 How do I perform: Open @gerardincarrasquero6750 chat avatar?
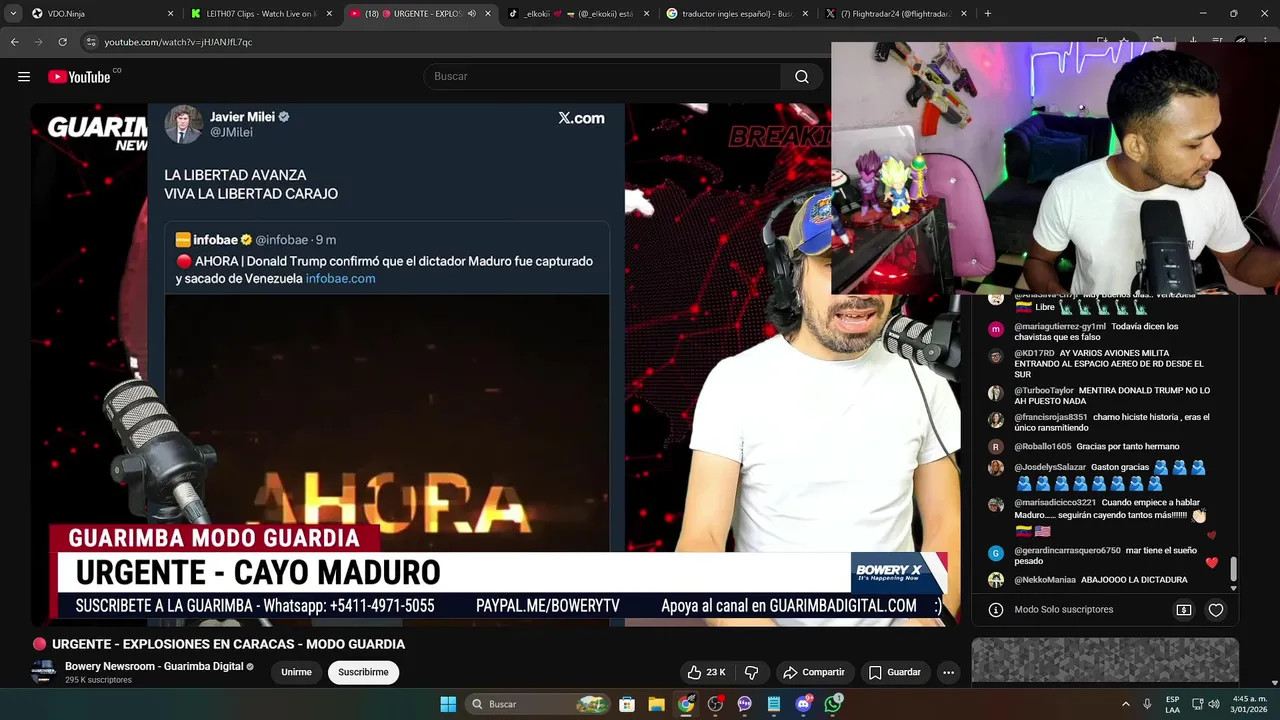[995, 553]
